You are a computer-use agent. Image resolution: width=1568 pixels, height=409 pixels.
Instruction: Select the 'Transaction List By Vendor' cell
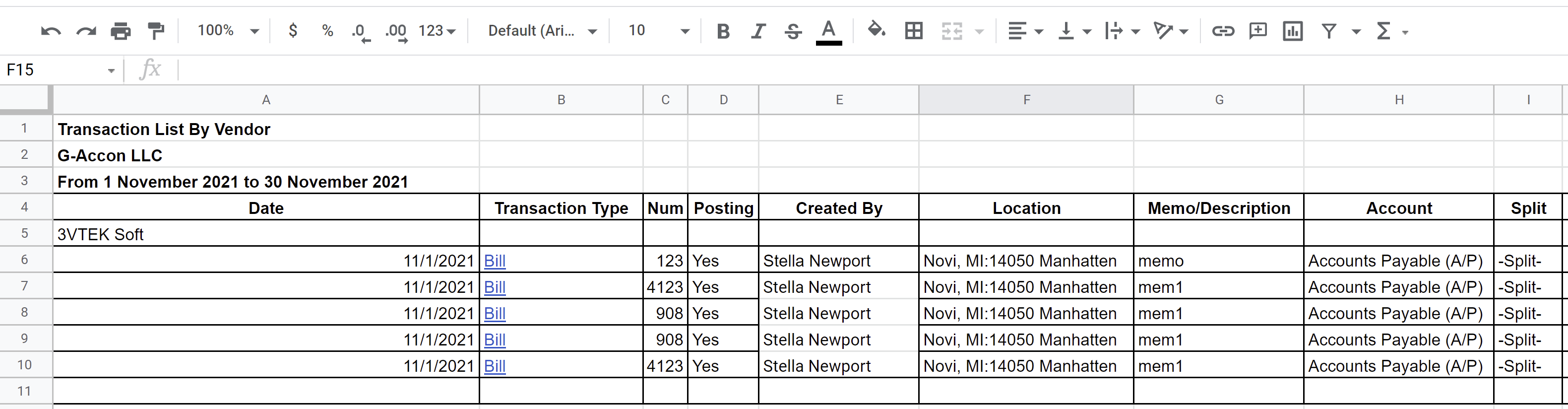pyautogui.click(x=266, y=129)
